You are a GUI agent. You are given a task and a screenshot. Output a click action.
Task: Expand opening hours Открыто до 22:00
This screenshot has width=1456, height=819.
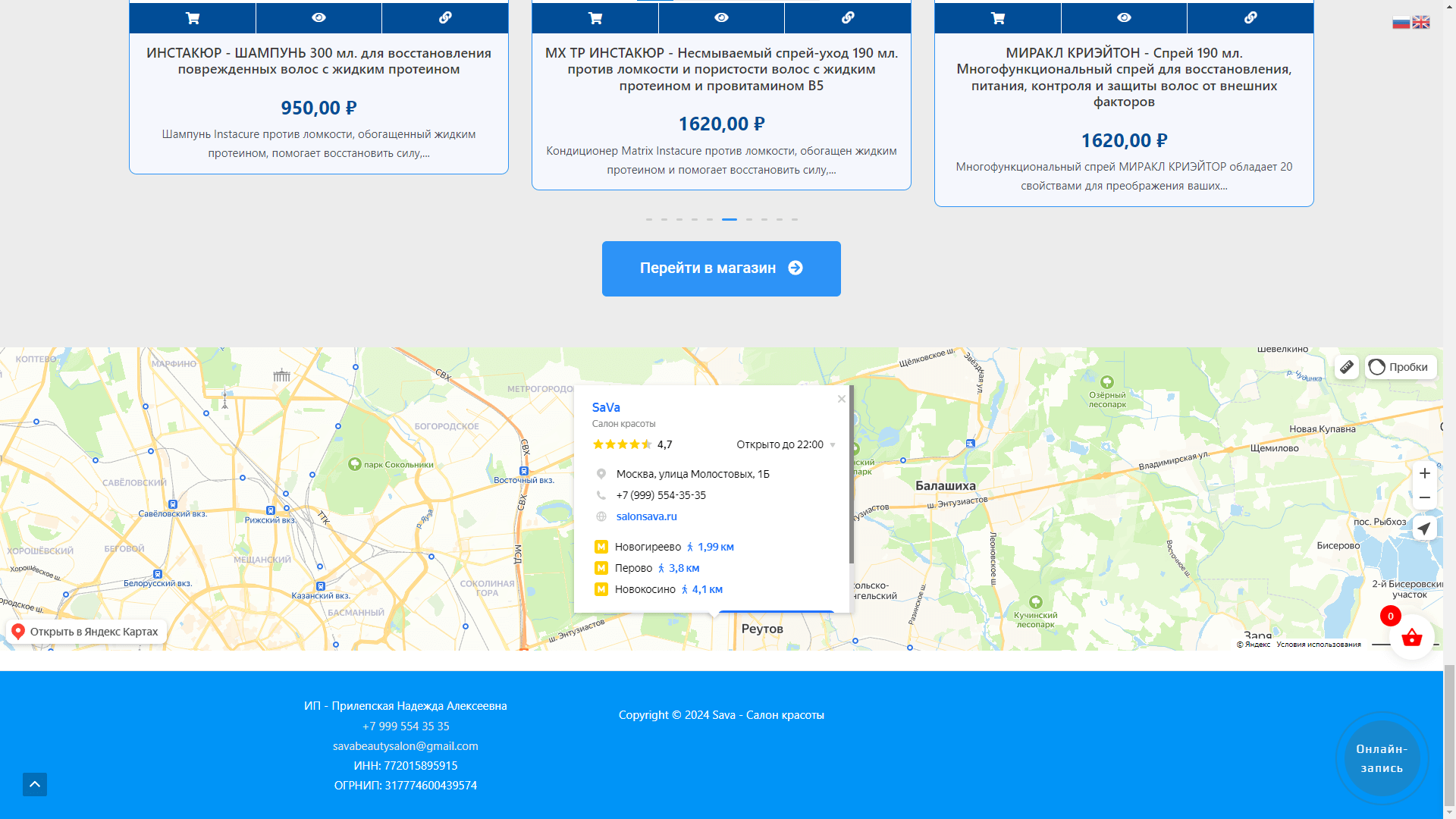click(786, 444)
